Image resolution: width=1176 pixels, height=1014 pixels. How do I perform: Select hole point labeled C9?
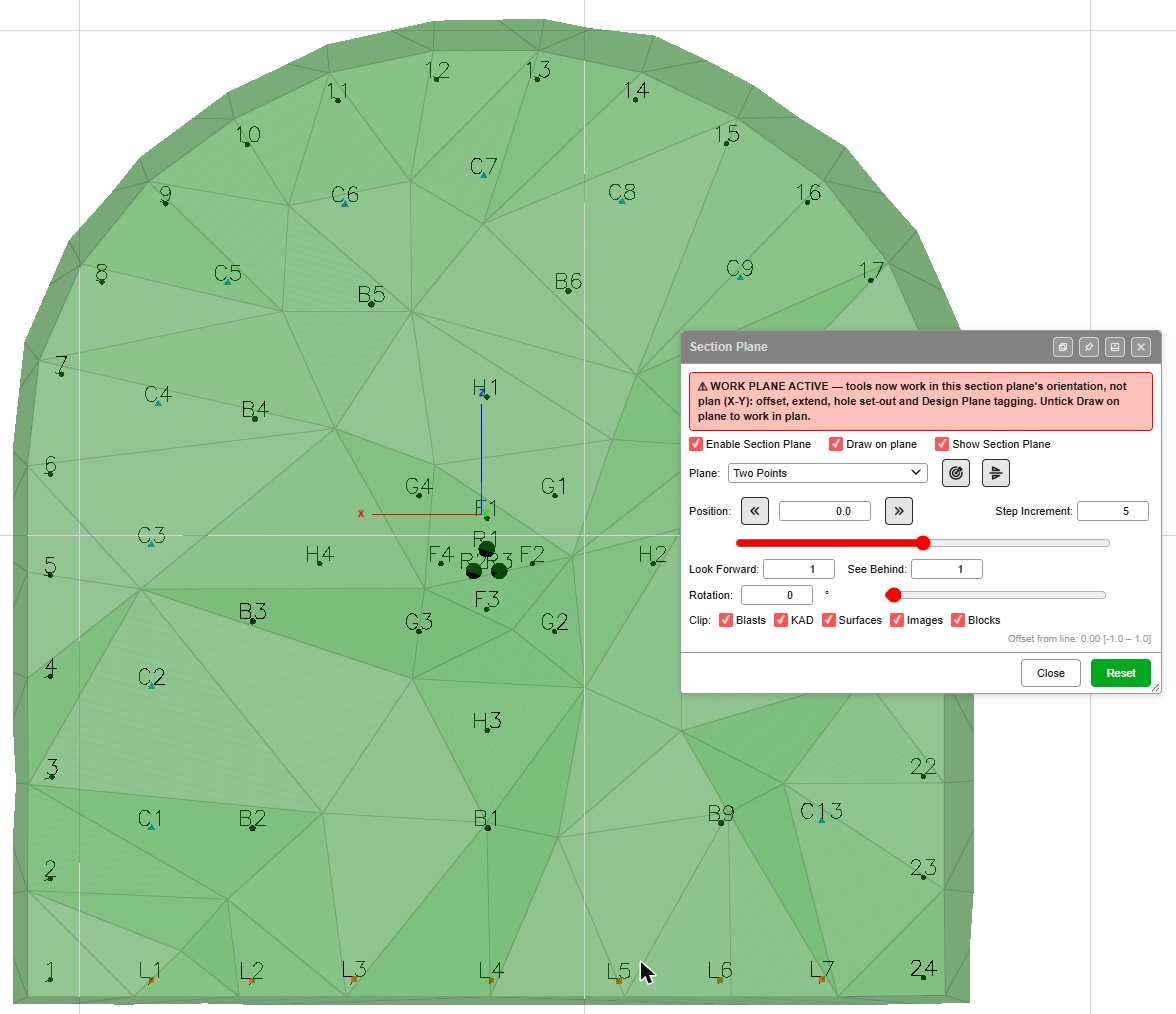(x=740, y=277)
